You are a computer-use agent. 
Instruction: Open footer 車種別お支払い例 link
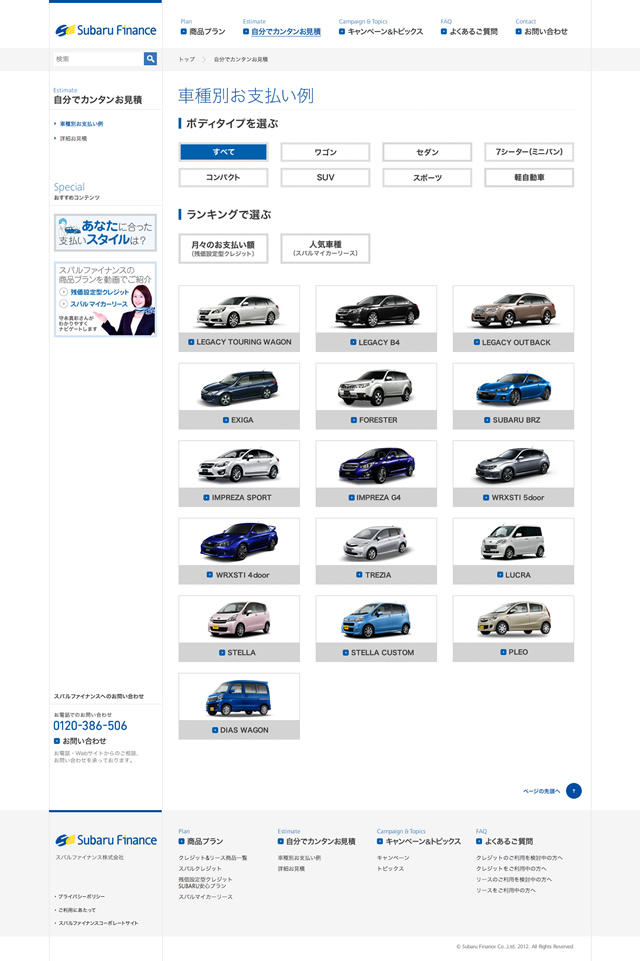tap(299, 858)
